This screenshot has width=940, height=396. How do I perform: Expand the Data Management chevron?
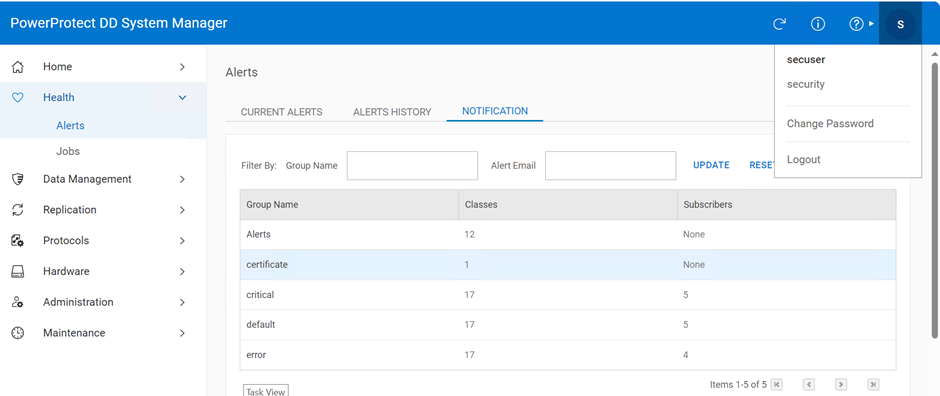[182, 179]
